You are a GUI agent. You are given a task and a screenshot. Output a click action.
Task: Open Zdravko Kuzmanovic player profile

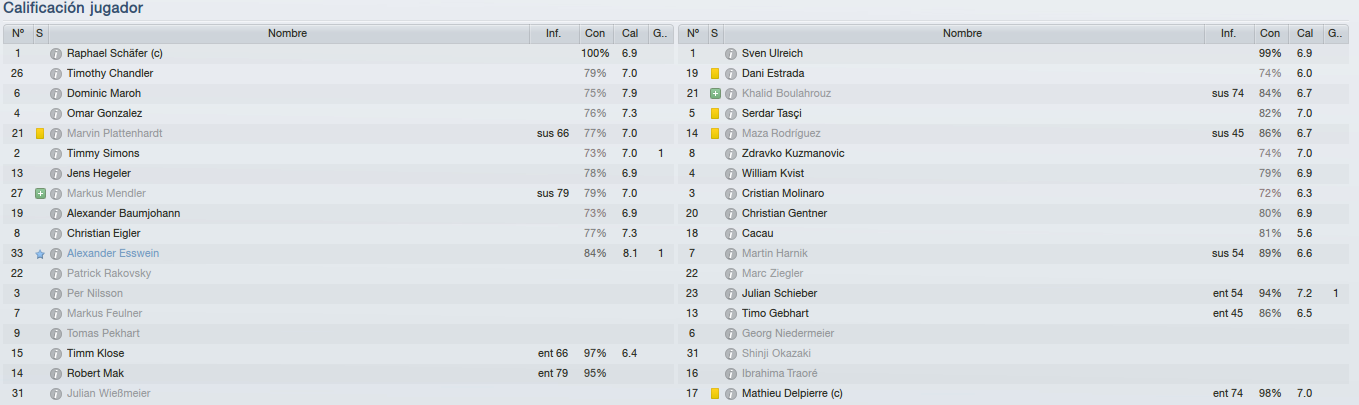point(793,153)
